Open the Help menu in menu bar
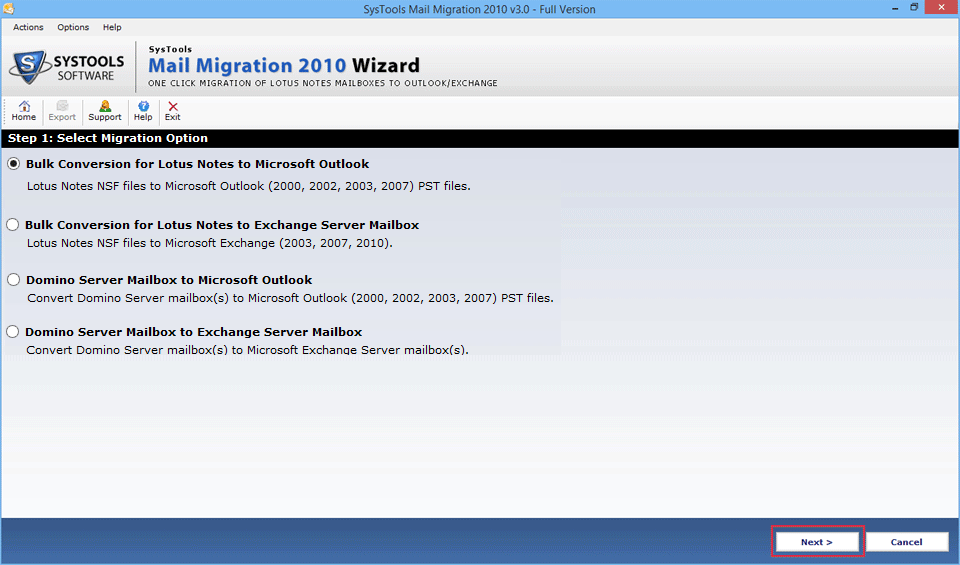Viewport: 960px width, 565px height. [112, 27]
